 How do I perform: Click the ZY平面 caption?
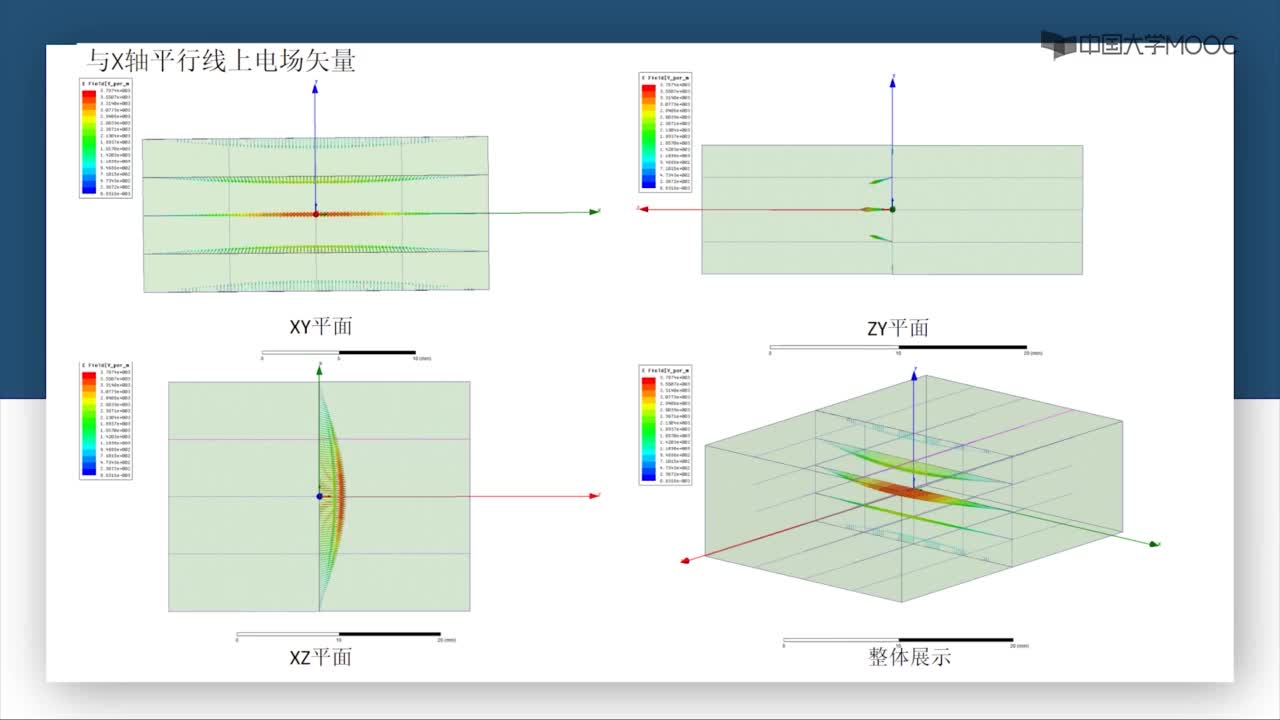point(897,328)
